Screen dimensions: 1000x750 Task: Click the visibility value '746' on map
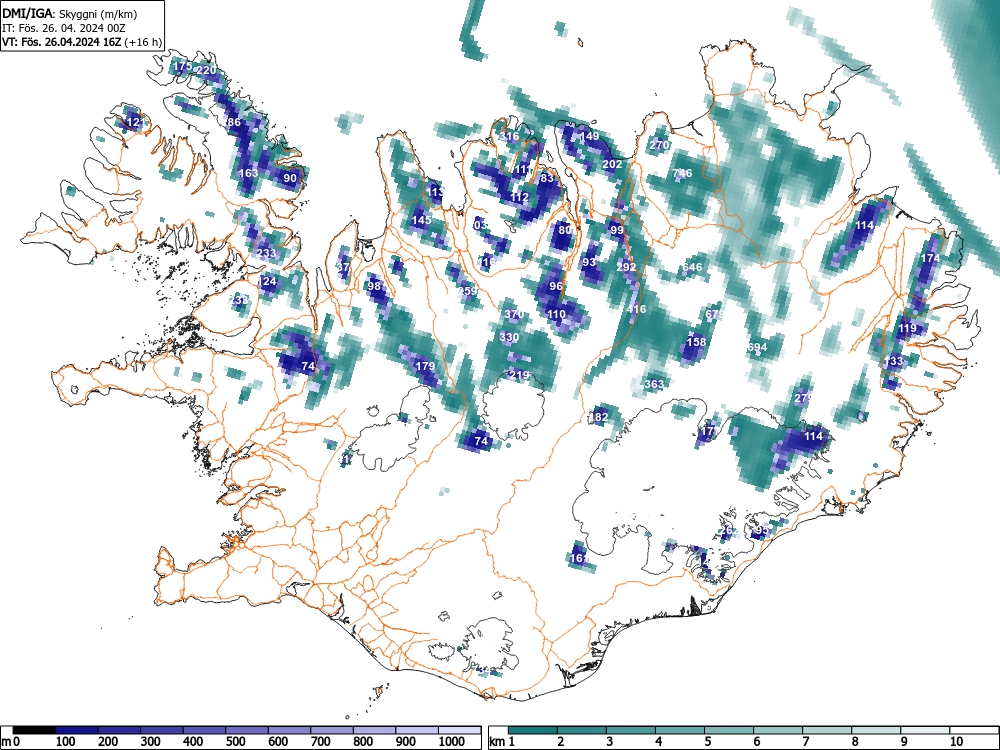pos(682,173)
